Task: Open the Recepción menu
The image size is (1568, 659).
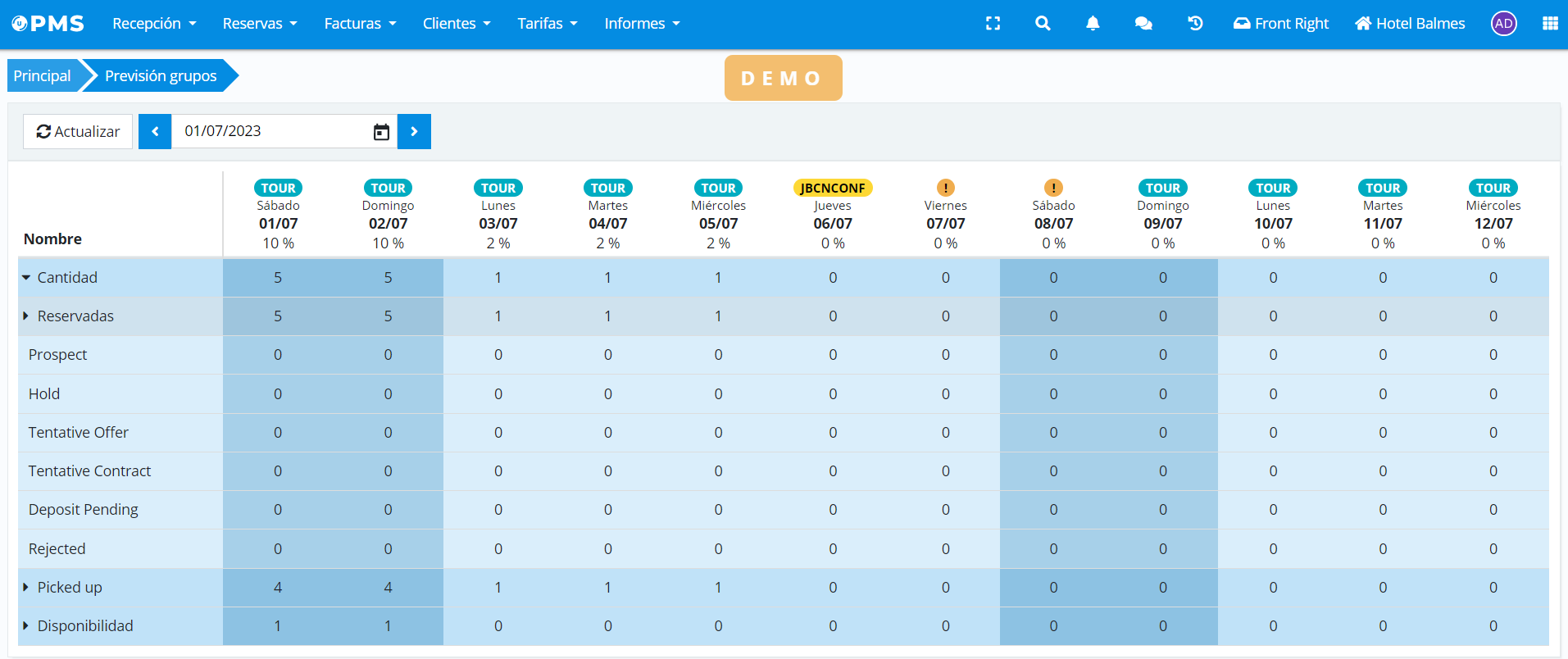Action: 154,24
